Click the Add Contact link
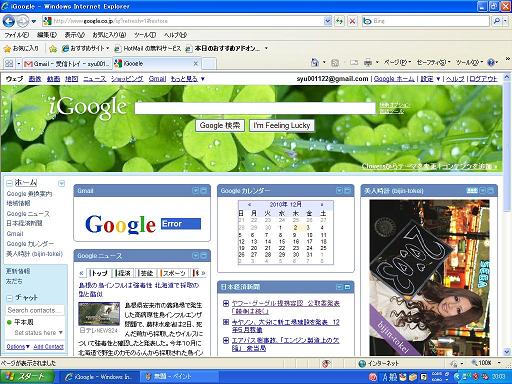The image size is (512, 384). [49, 347]
